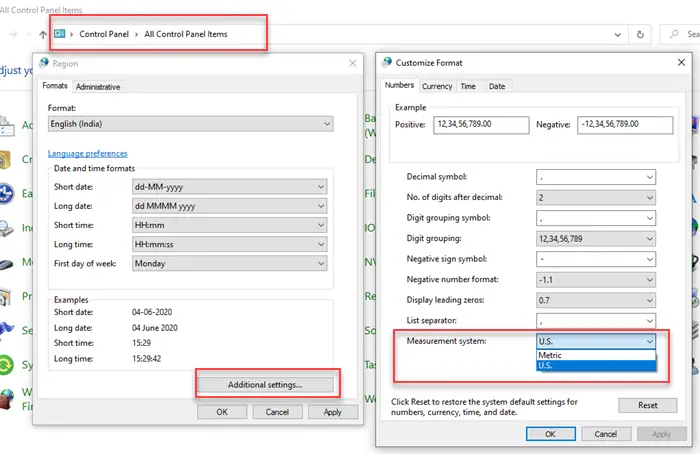Open the Format English (India) dropdown
This screenshot has width=700, height=454.
click(191, 124)
